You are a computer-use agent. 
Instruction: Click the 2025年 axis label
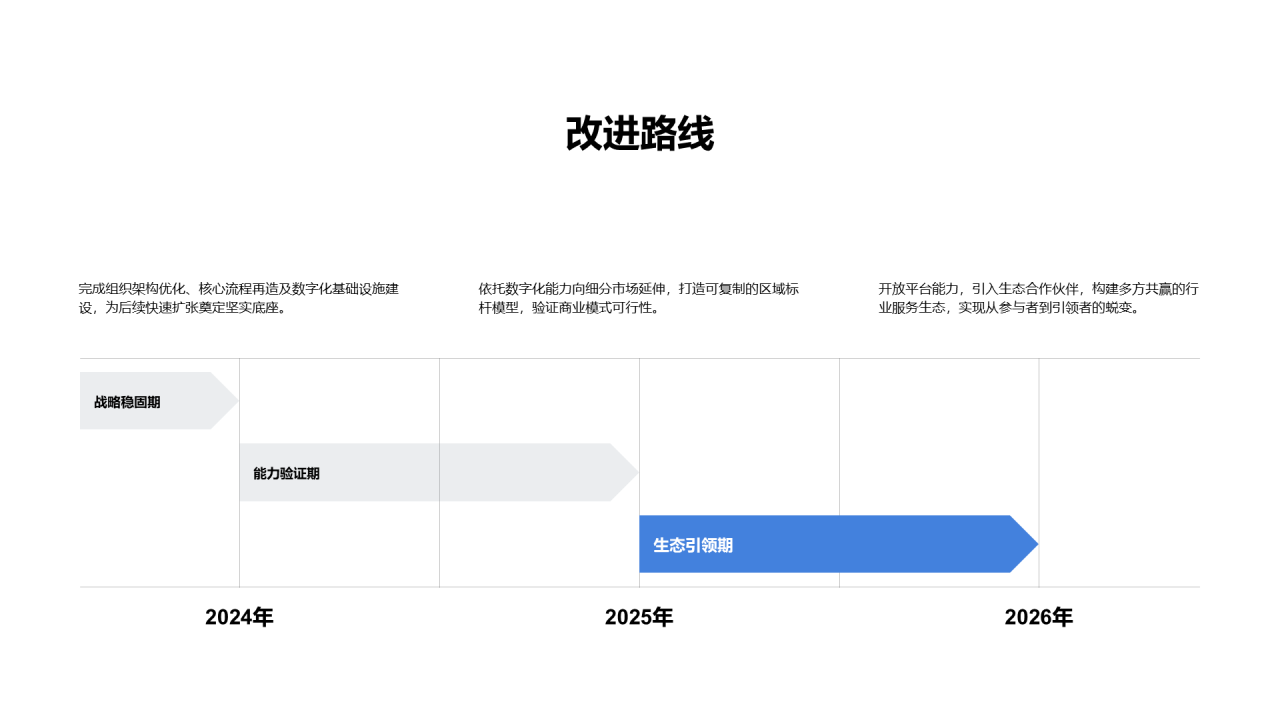coord(639,617)
